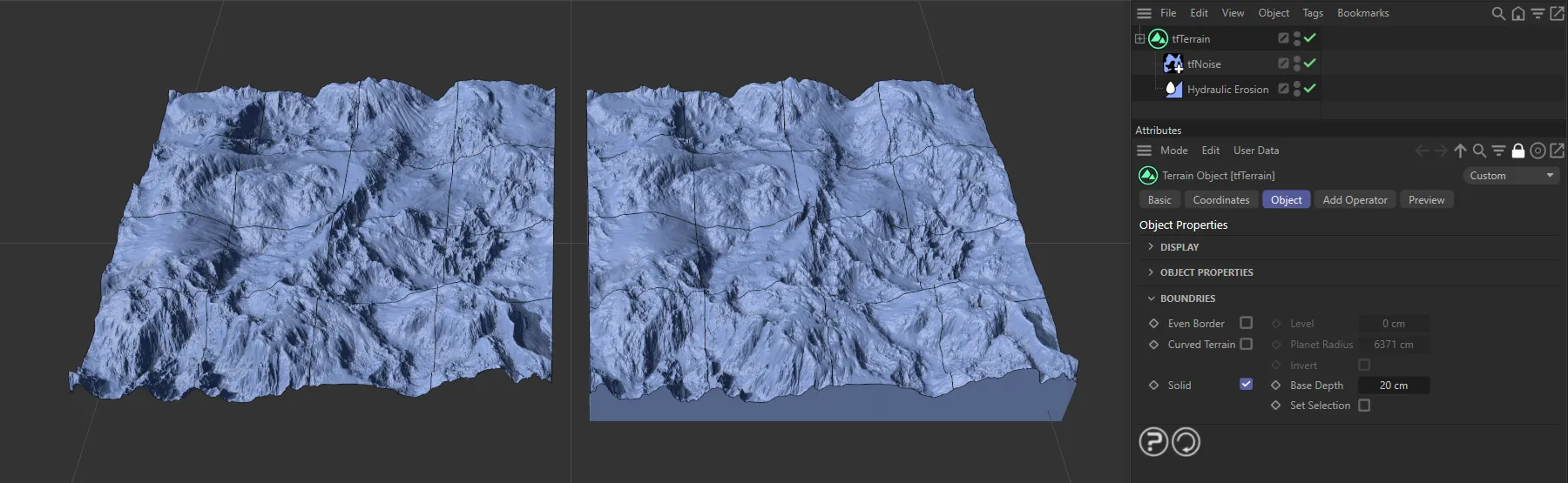
Task: Collapse the tfTerrain tree node
Action: 1139,38
